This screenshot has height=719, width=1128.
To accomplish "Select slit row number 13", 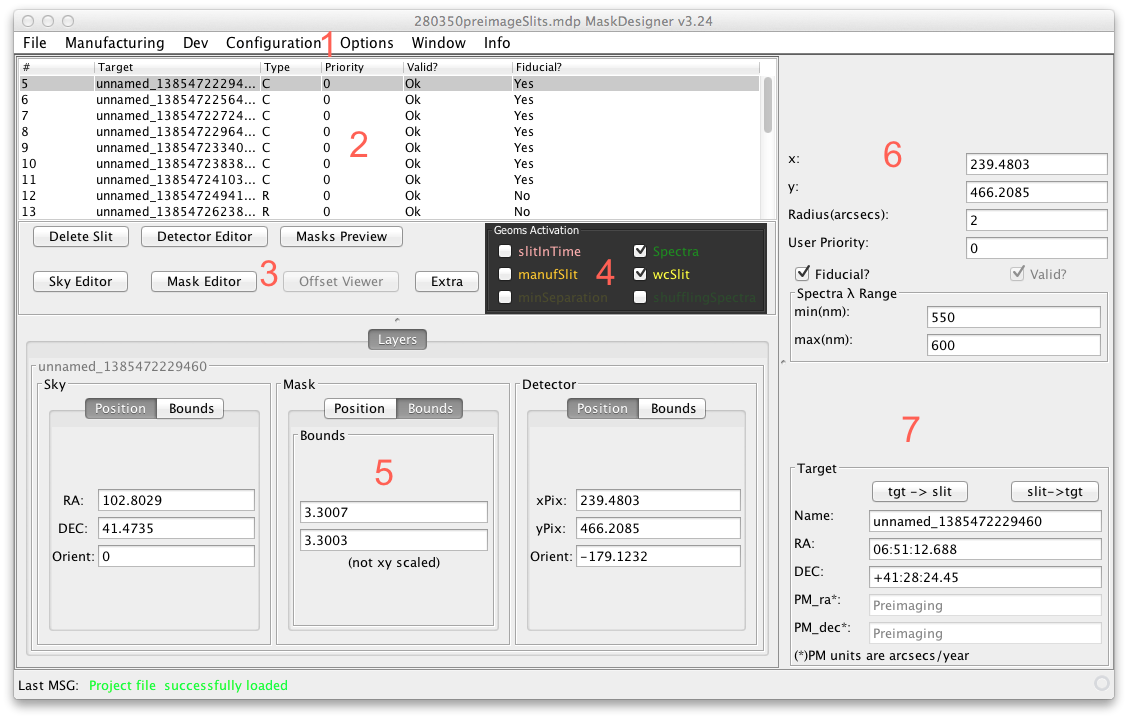I will (x=388, y=212).
